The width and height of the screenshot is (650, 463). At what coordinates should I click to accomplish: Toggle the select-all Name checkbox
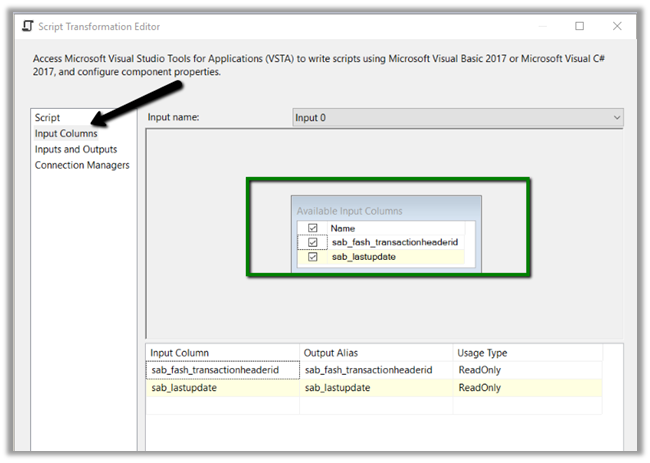point(313,228)
